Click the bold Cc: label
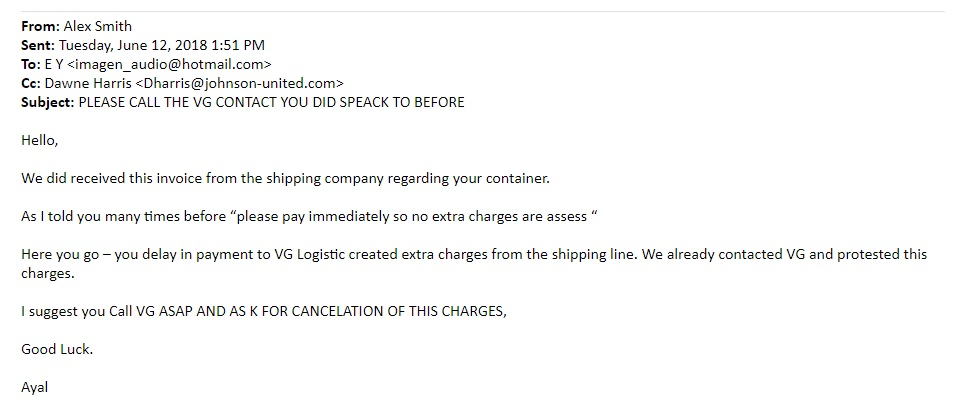Viewport: 957px width, 415px height. pos(31,84)
